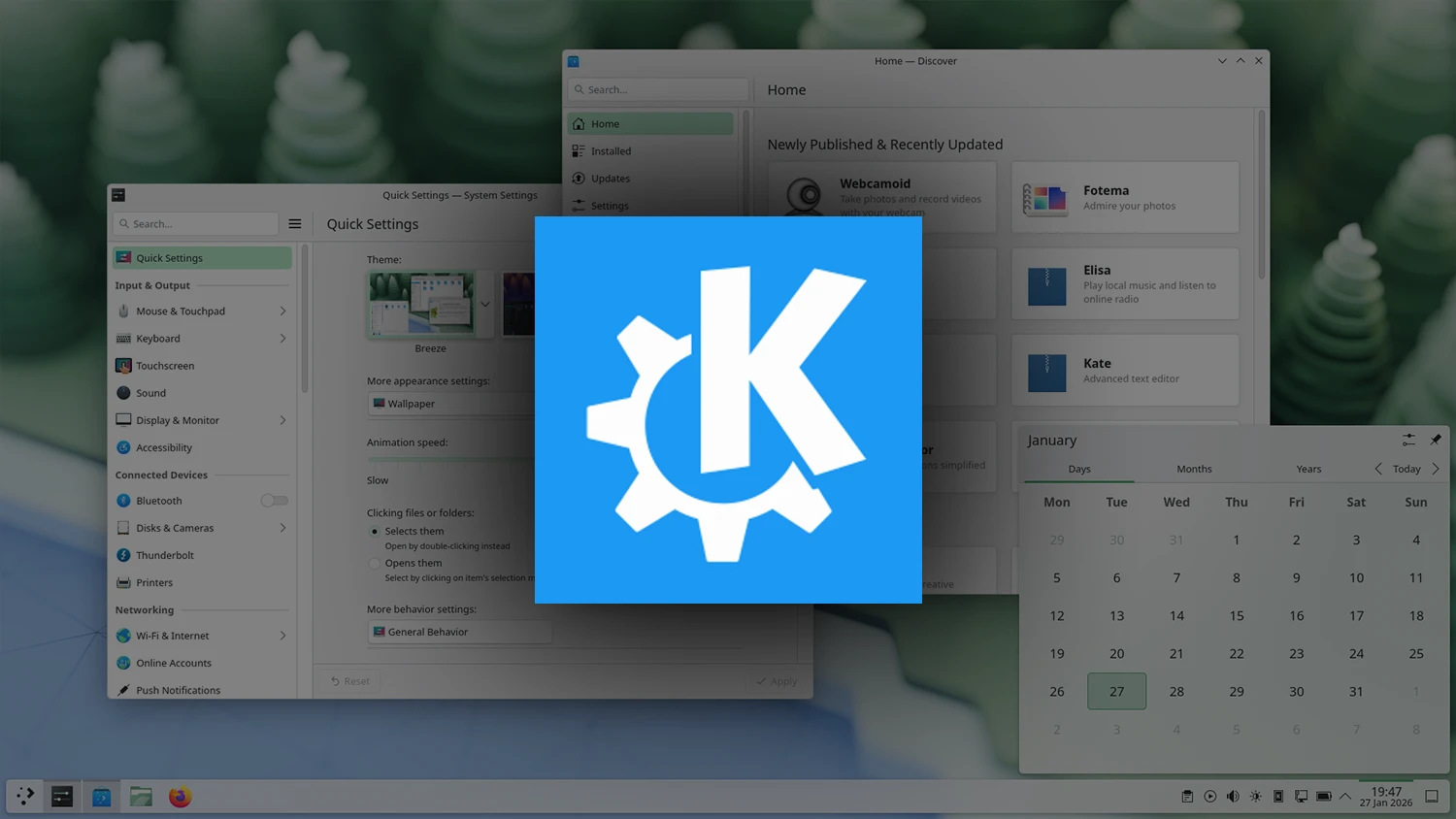The image size is (1456, 819).
Task: Expand Wi-Fi & Internet chevron
Action: [282, 636]
